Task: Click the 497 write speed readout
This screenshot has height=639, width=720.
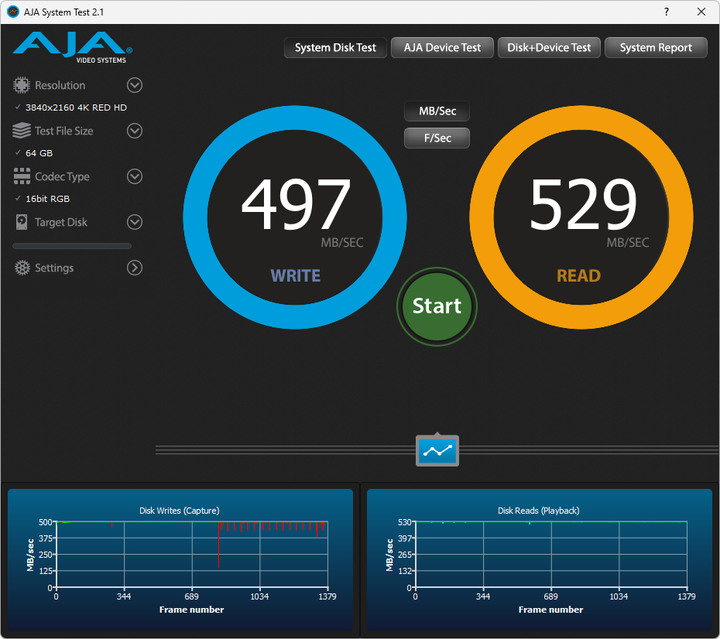Action: pos(296,204)
